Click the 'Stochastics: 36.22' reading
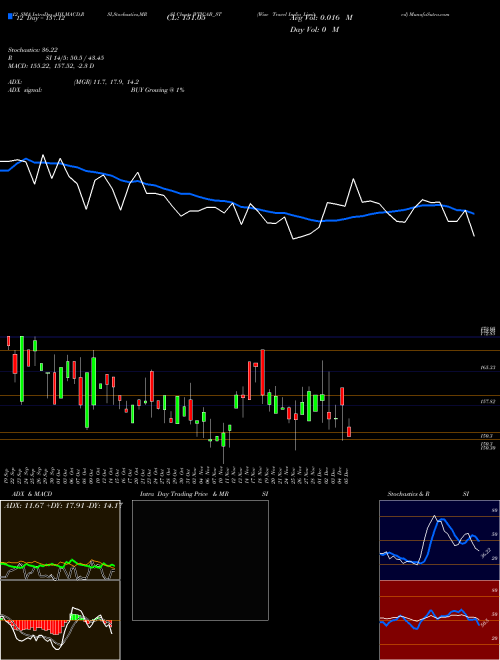The image size is (500, 660). point(33,50)
